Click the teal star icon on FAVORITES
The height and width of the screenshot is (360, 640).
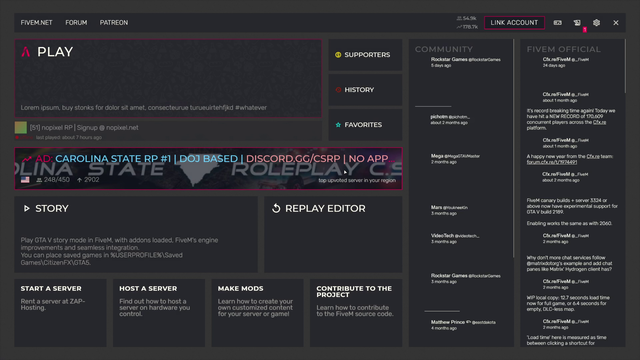[x=338, y=124]
